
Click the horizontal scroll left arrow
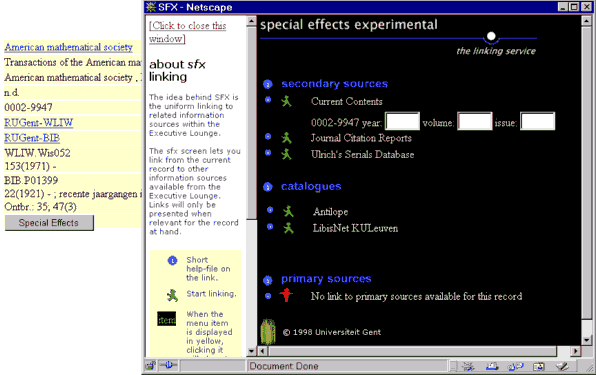coord(262,351)
